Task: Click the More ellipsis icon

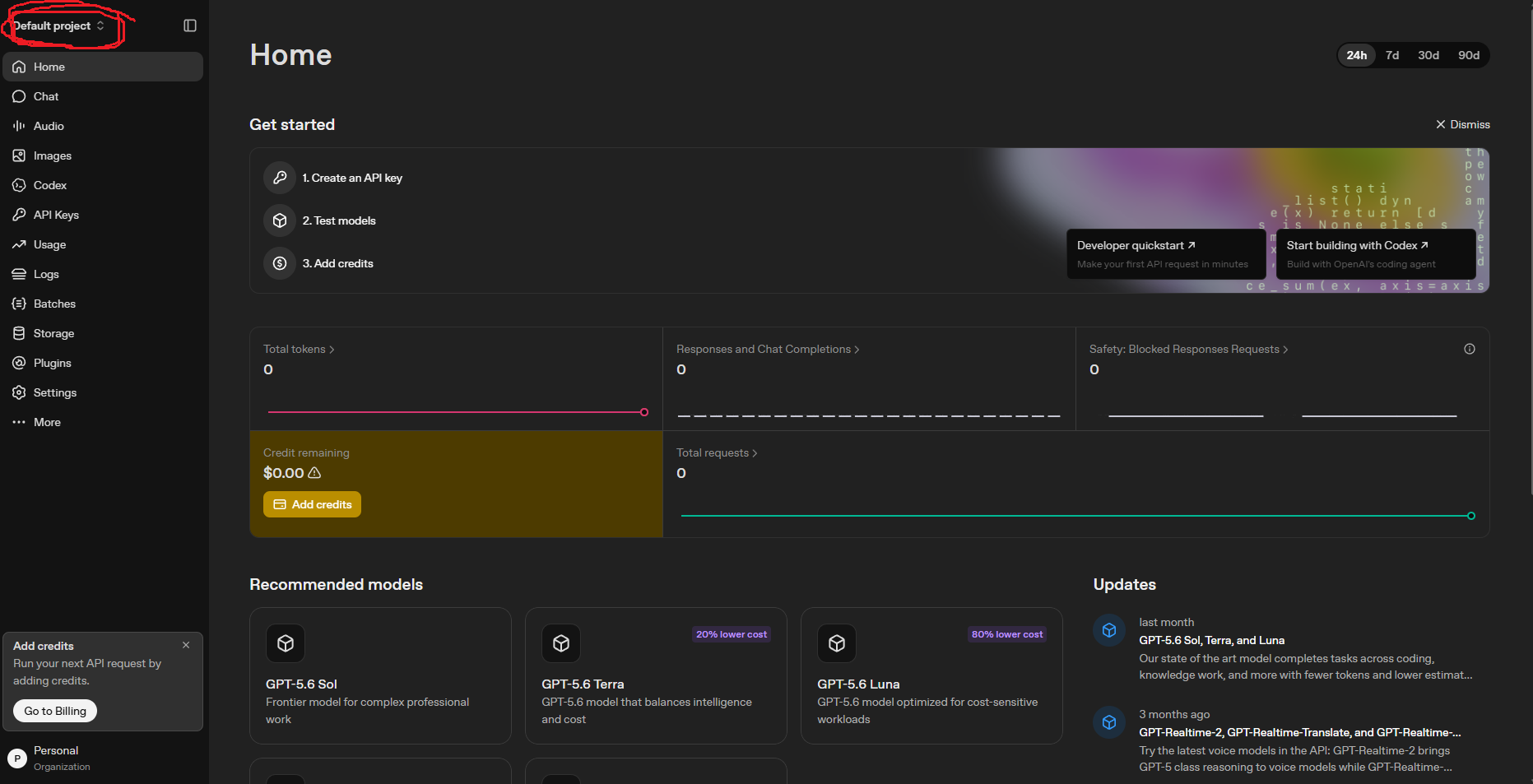Action: 19,422
